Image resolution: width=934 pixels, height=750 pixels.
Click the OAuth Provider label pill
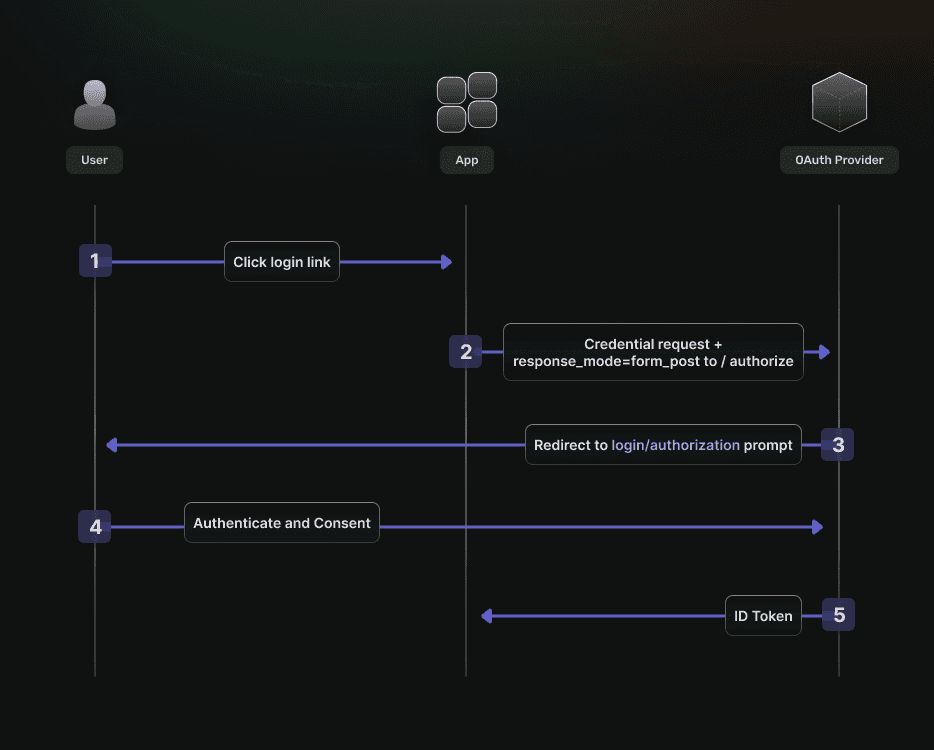(x=839, y=160)
